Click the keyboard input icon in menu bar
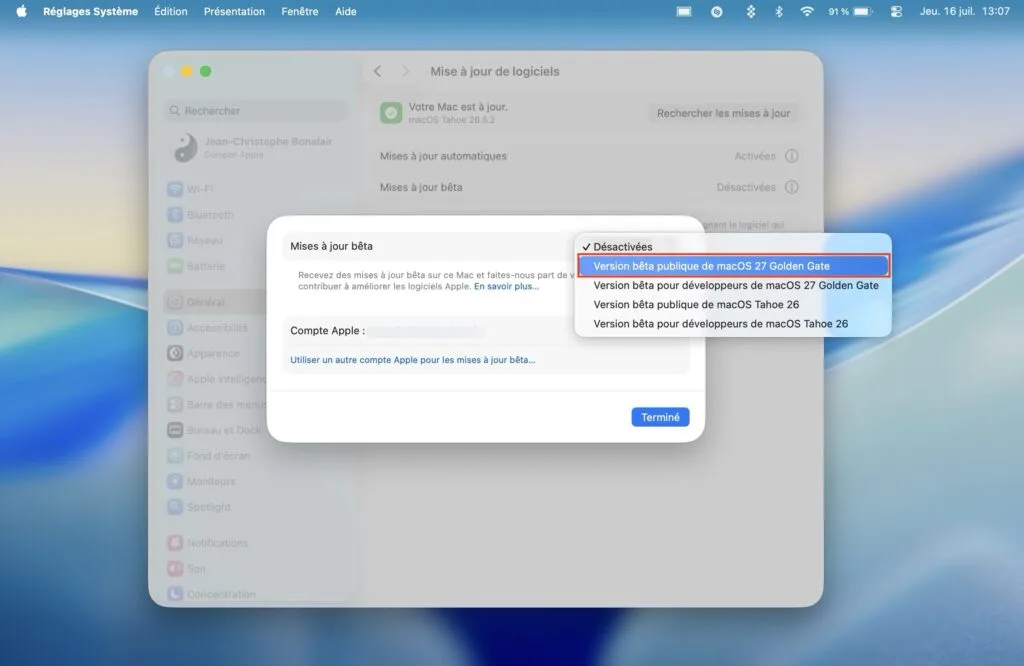 (684, 11)
